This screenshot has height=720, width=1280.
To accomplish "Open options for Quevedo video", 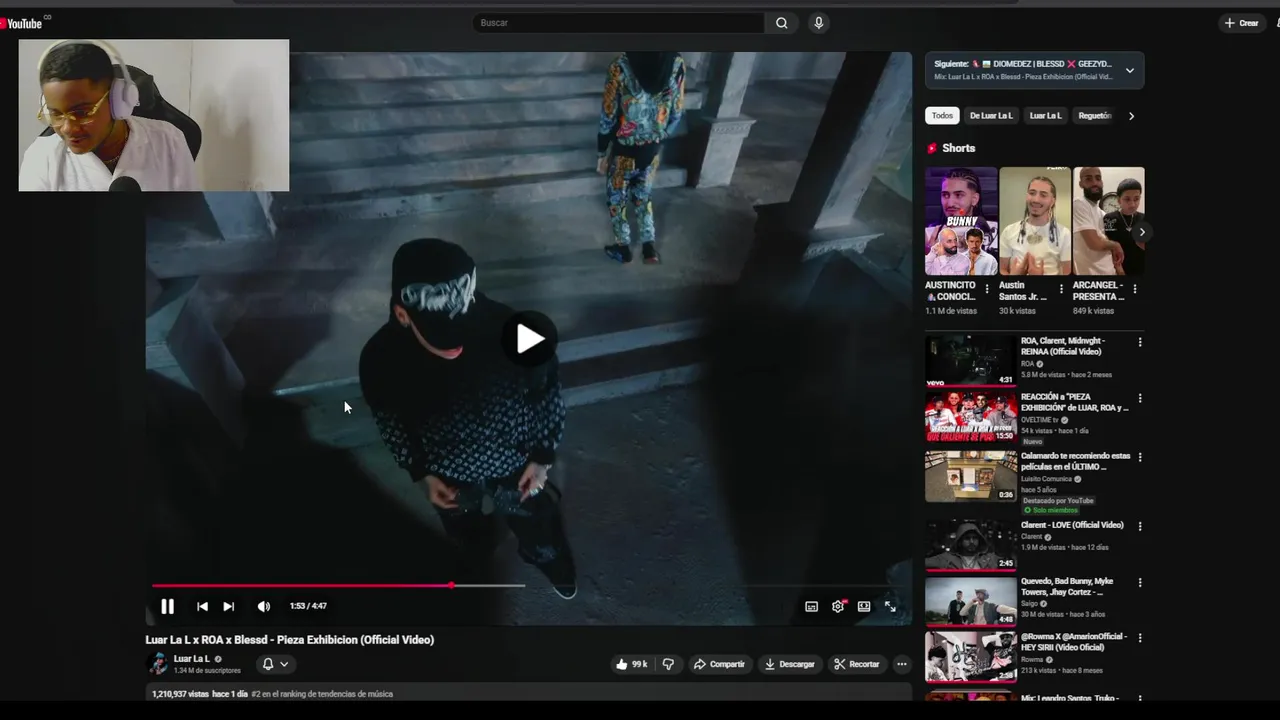I will [1140, 582].
